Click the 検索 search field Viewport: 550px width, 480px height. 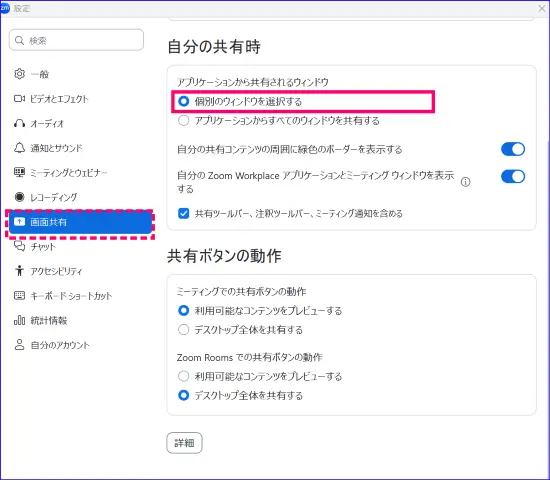pos(76,40)
